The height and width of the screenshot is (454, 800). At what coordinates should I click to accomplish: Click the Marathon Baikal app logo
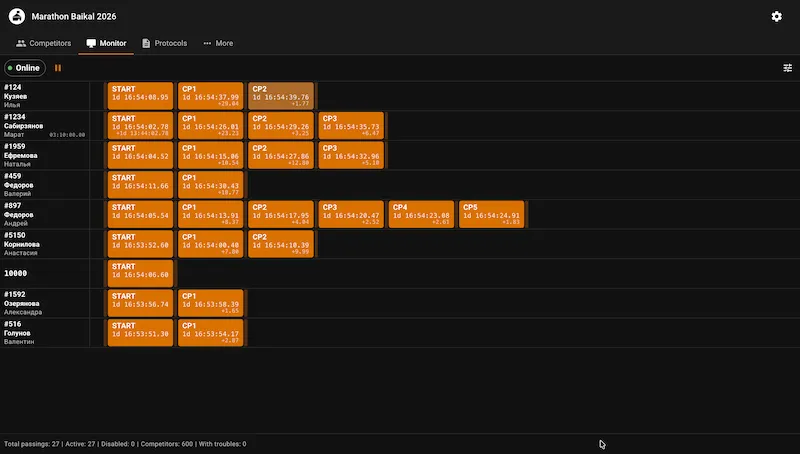pyautogui.click(x=17, y=16)
